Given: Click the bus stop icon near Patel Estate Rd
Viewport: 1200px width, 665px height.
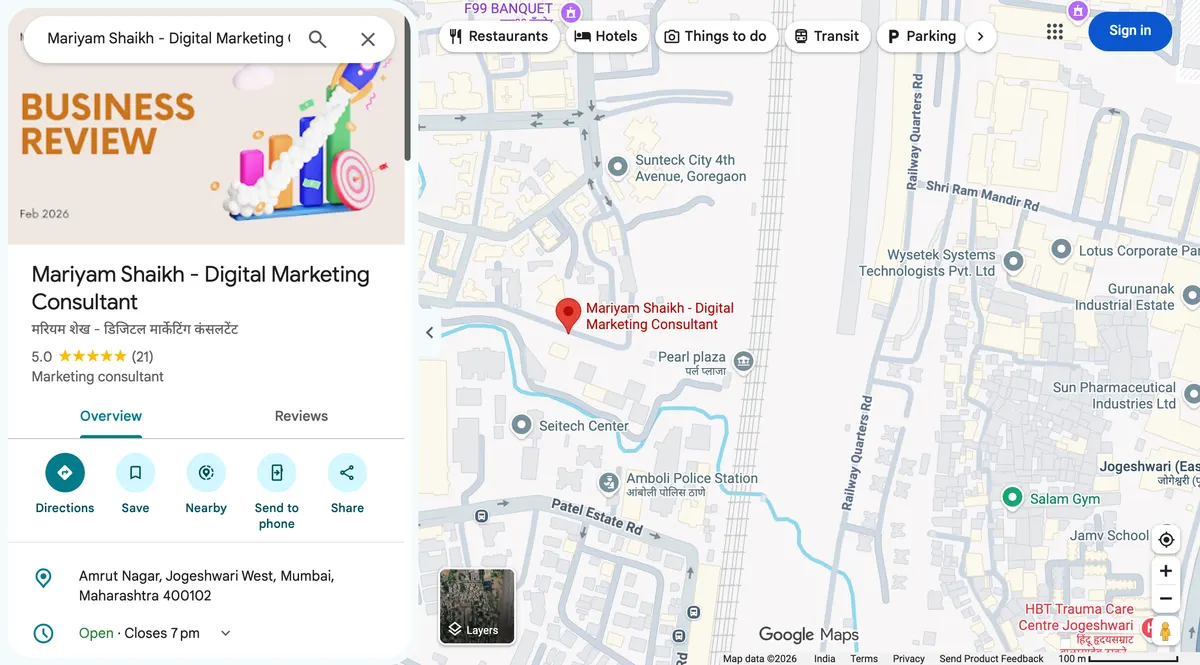Looking at the screenshot, I should (x=482, y=517).
